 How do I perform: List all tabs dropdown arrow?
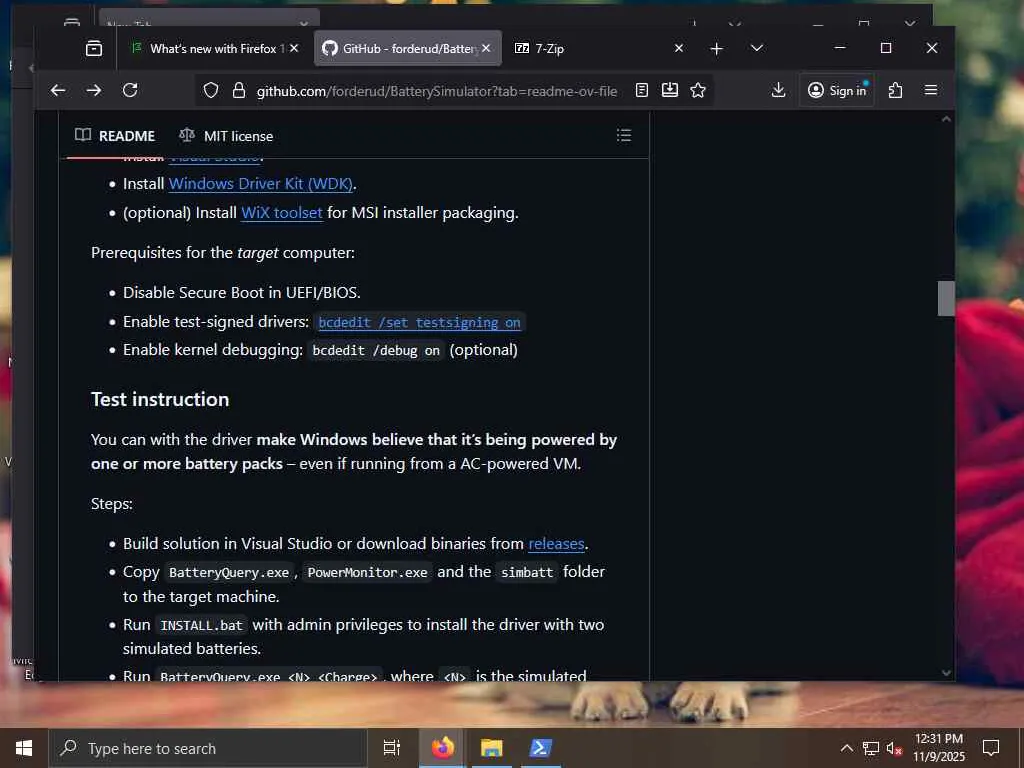pyautogui.click(x=757, y=48)
